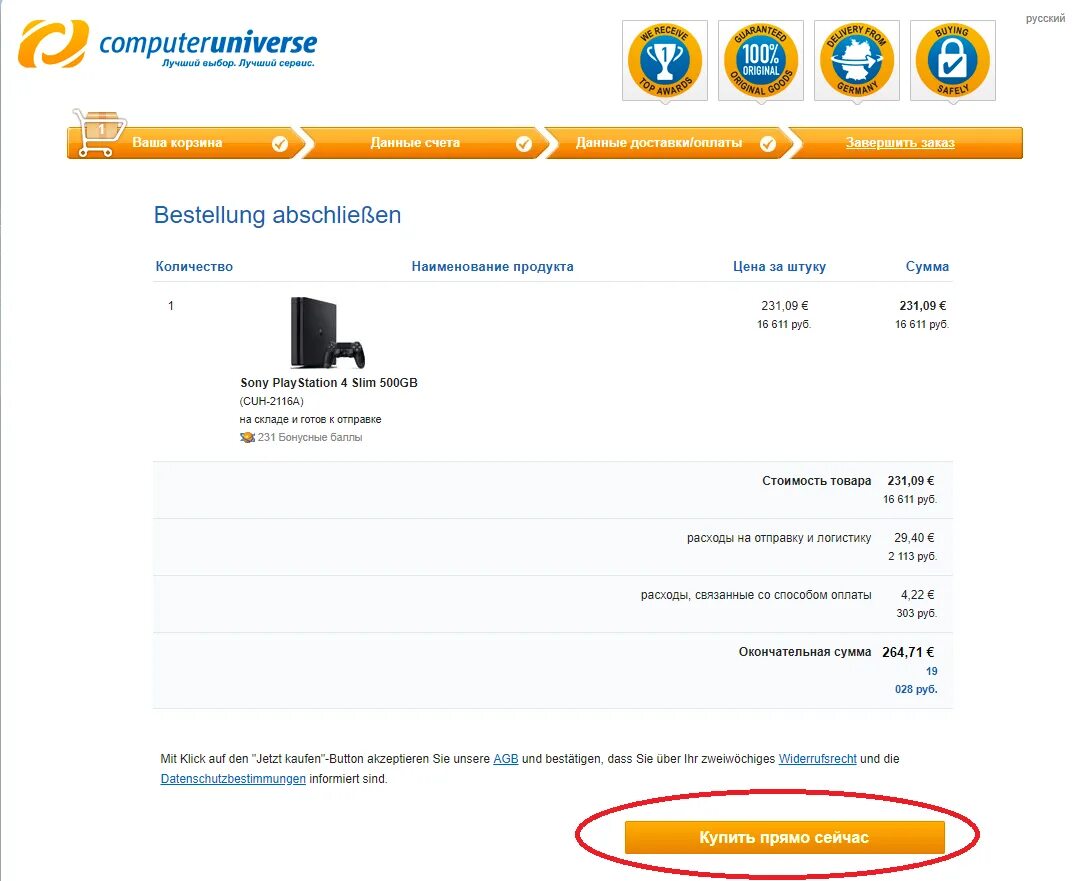
Task: Click the shopping cart icon
Action: point(99,132)
